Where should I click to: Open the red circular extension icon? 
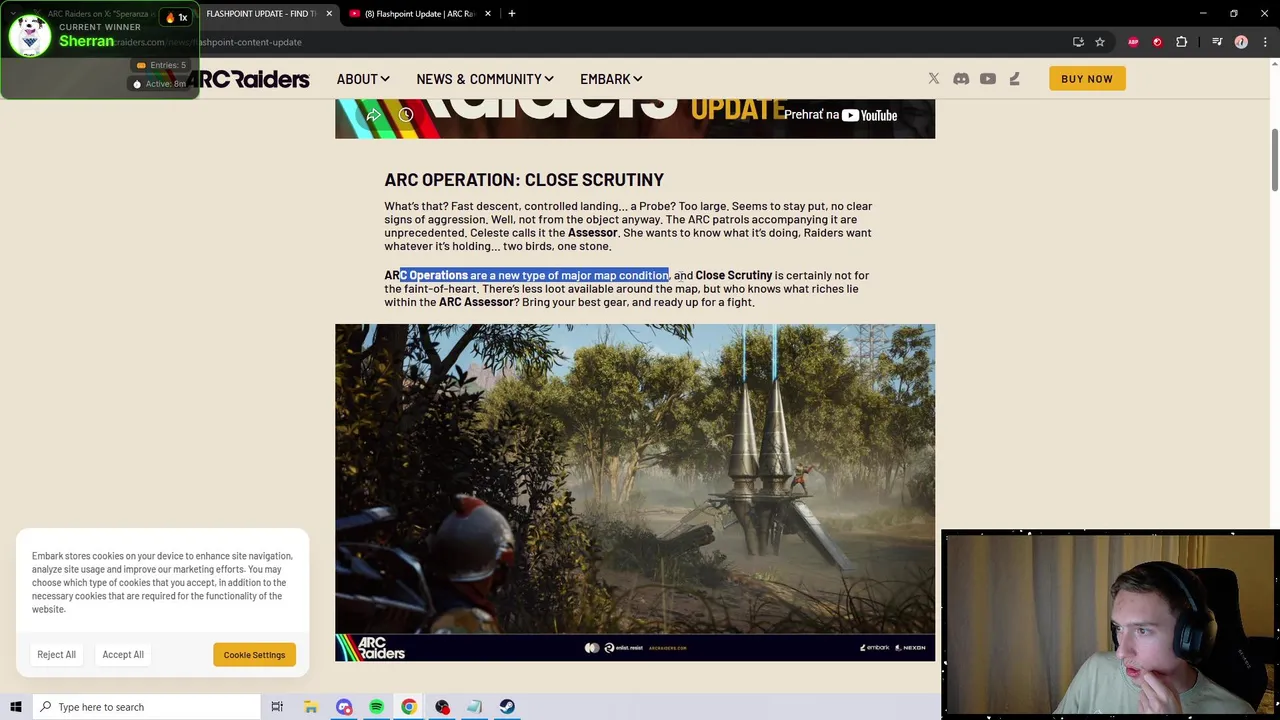1157,42
